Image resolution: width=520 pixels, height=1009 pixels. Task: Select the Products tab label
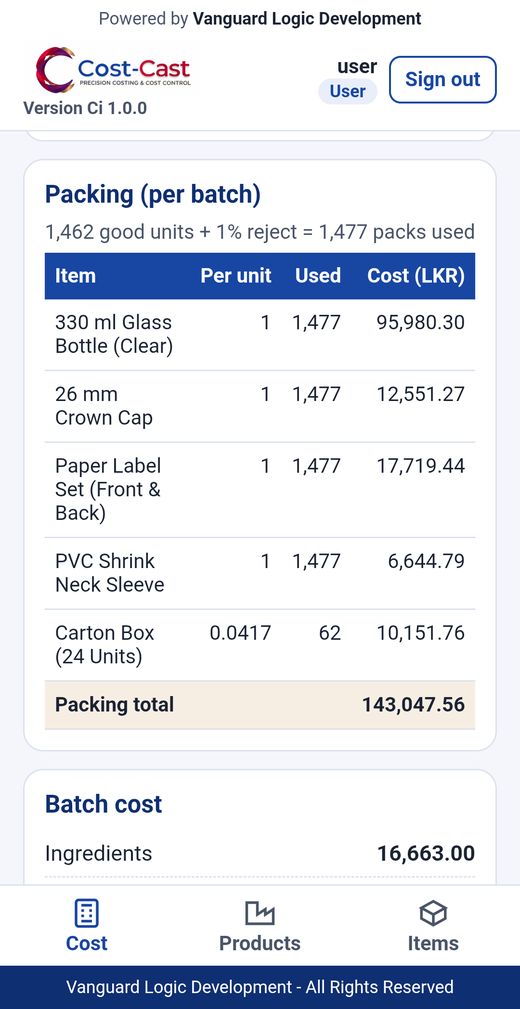259,943
